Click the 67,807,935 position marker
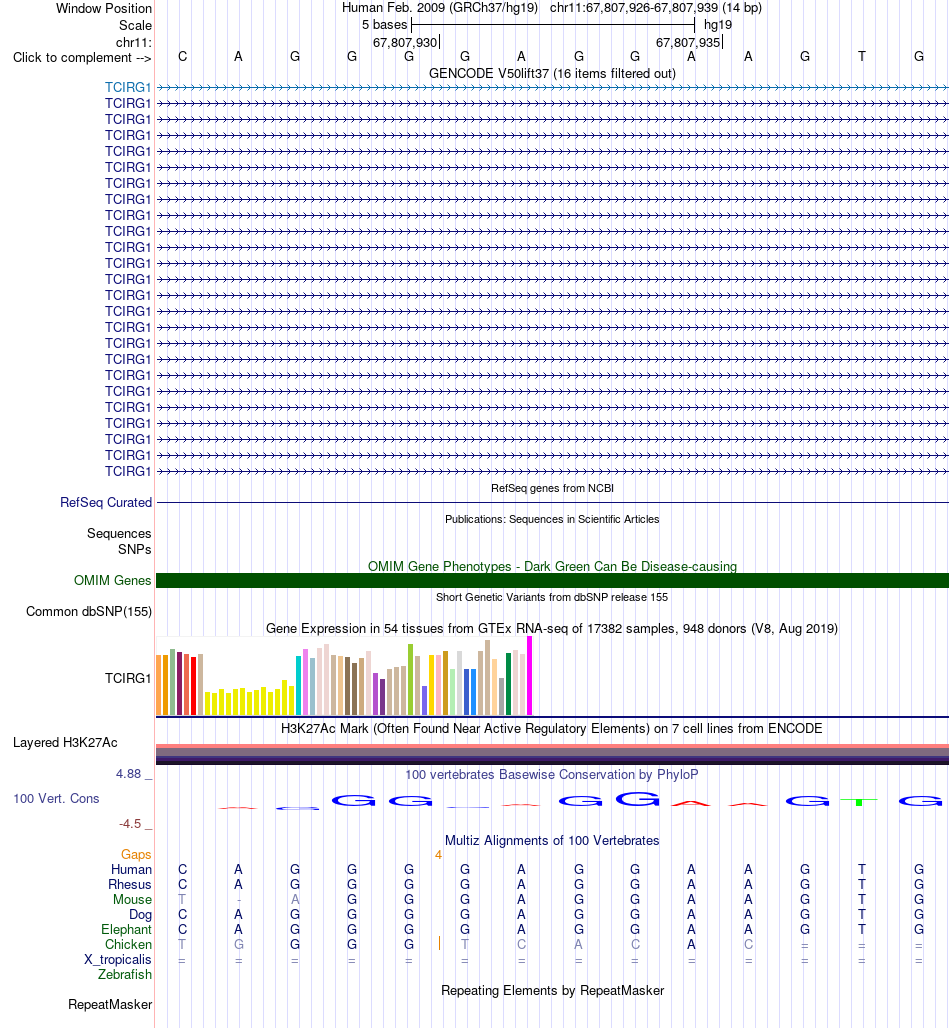Screen dimensions: 950x1028 [x=688, y=43]
